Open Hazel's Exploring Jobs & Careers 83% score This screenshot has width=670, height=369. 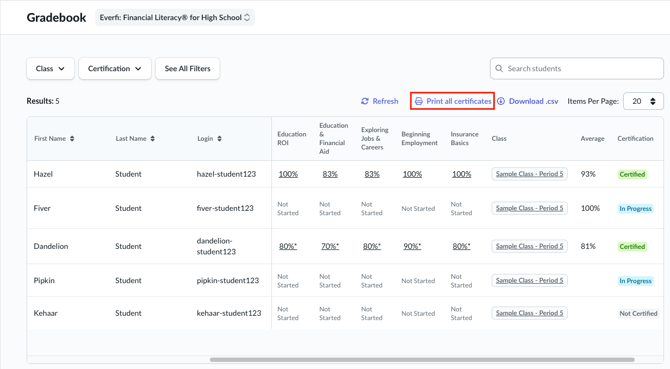coord(372,174)
